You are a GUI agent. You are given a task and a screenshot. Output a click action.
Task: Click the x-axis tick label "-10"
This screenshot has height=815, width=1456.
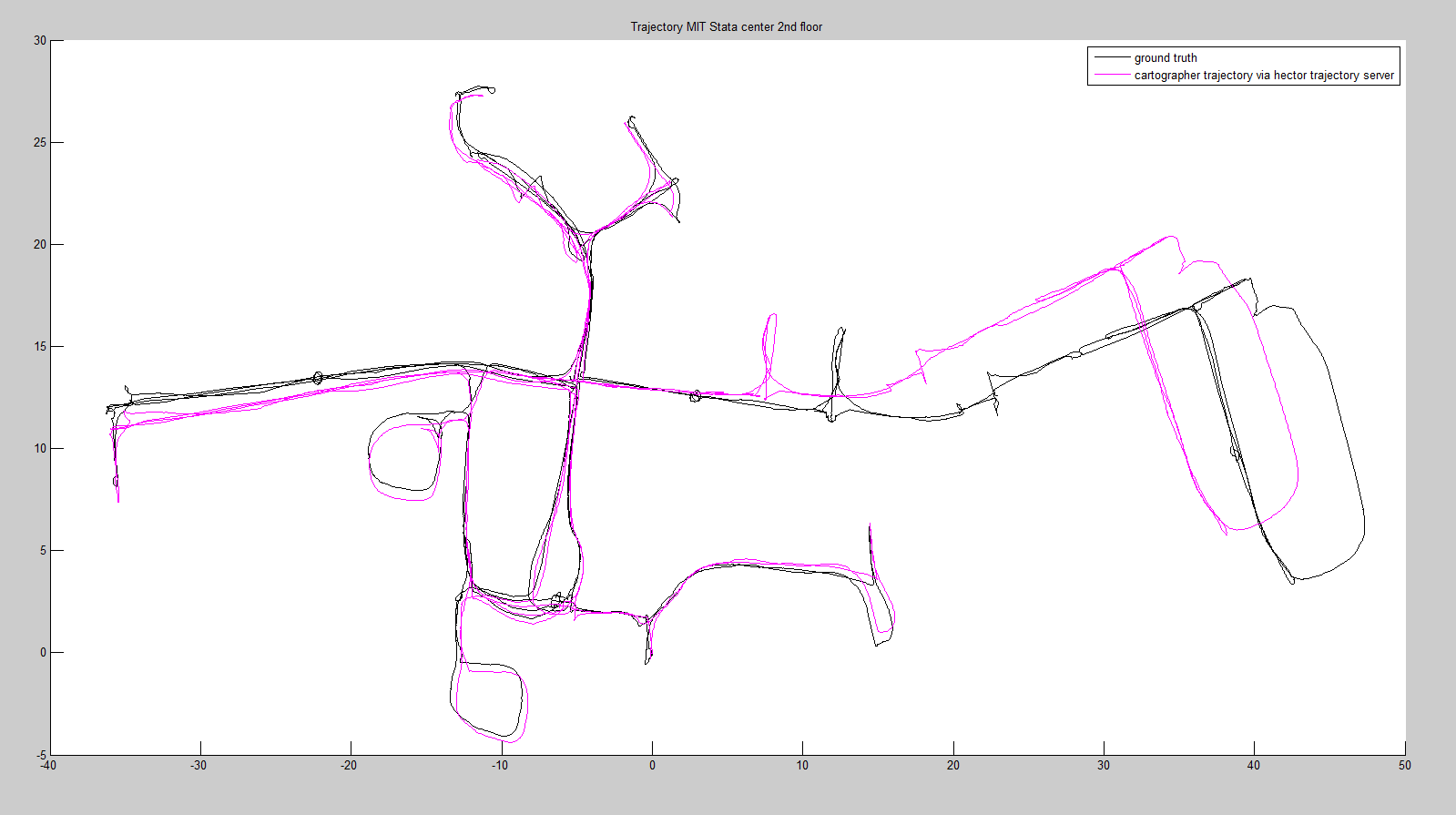click(500, 765)
